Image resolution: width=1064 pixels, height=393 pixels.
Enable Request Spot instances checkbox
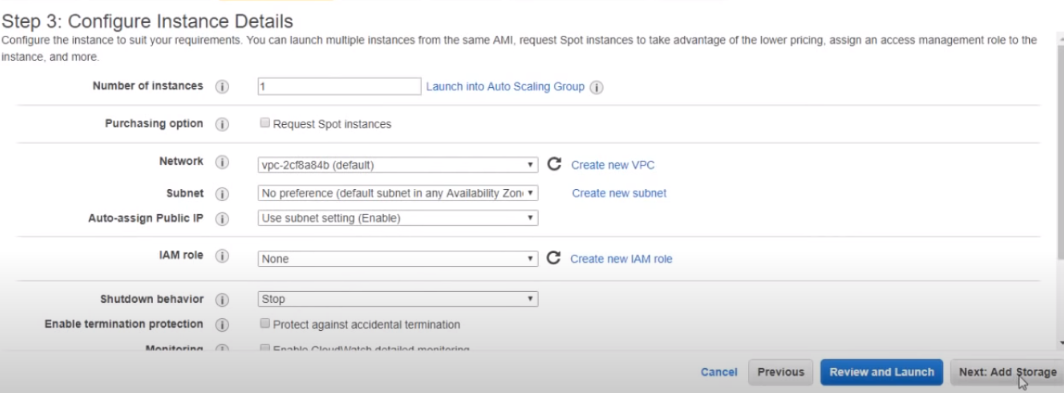pos(265,124)
